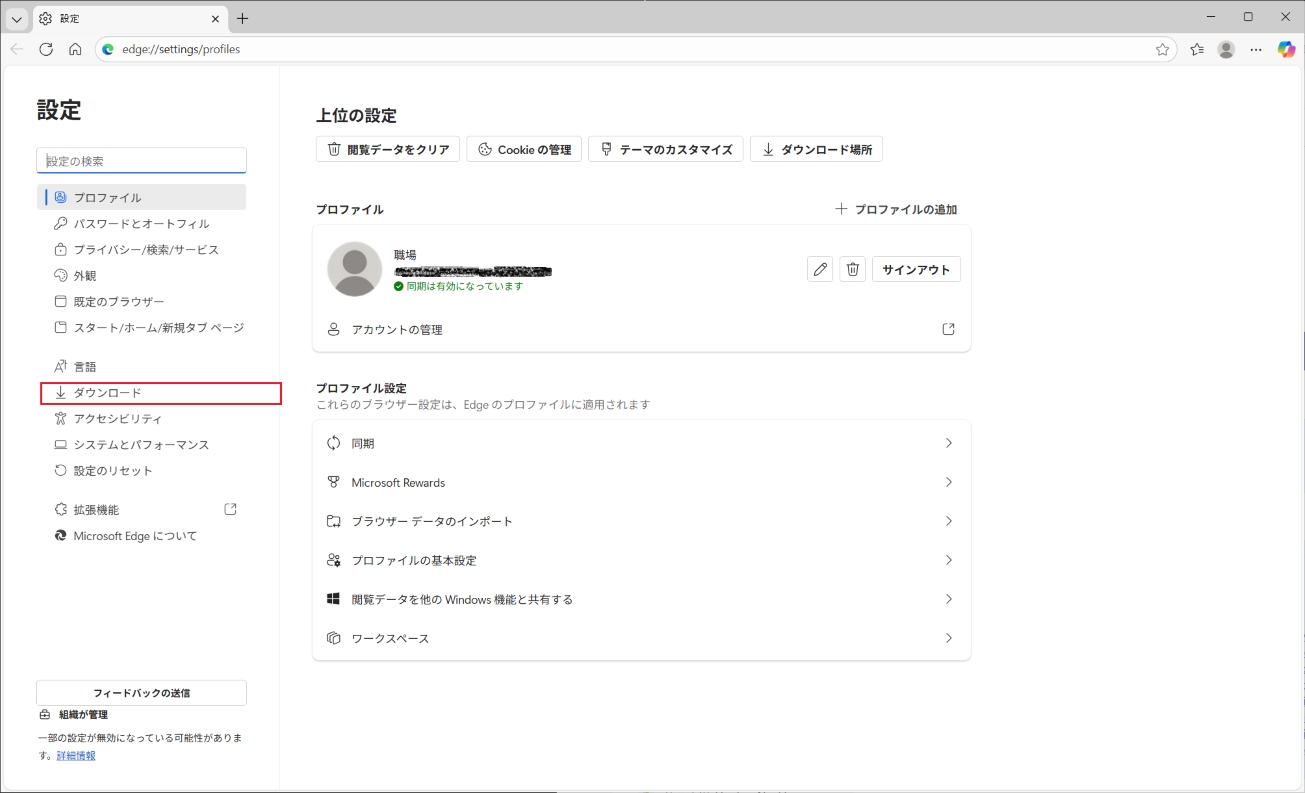Click the Home icon in toolbar
Image resolution: width=1305 pixels, height=793 pixels.
tap(75, 49)
